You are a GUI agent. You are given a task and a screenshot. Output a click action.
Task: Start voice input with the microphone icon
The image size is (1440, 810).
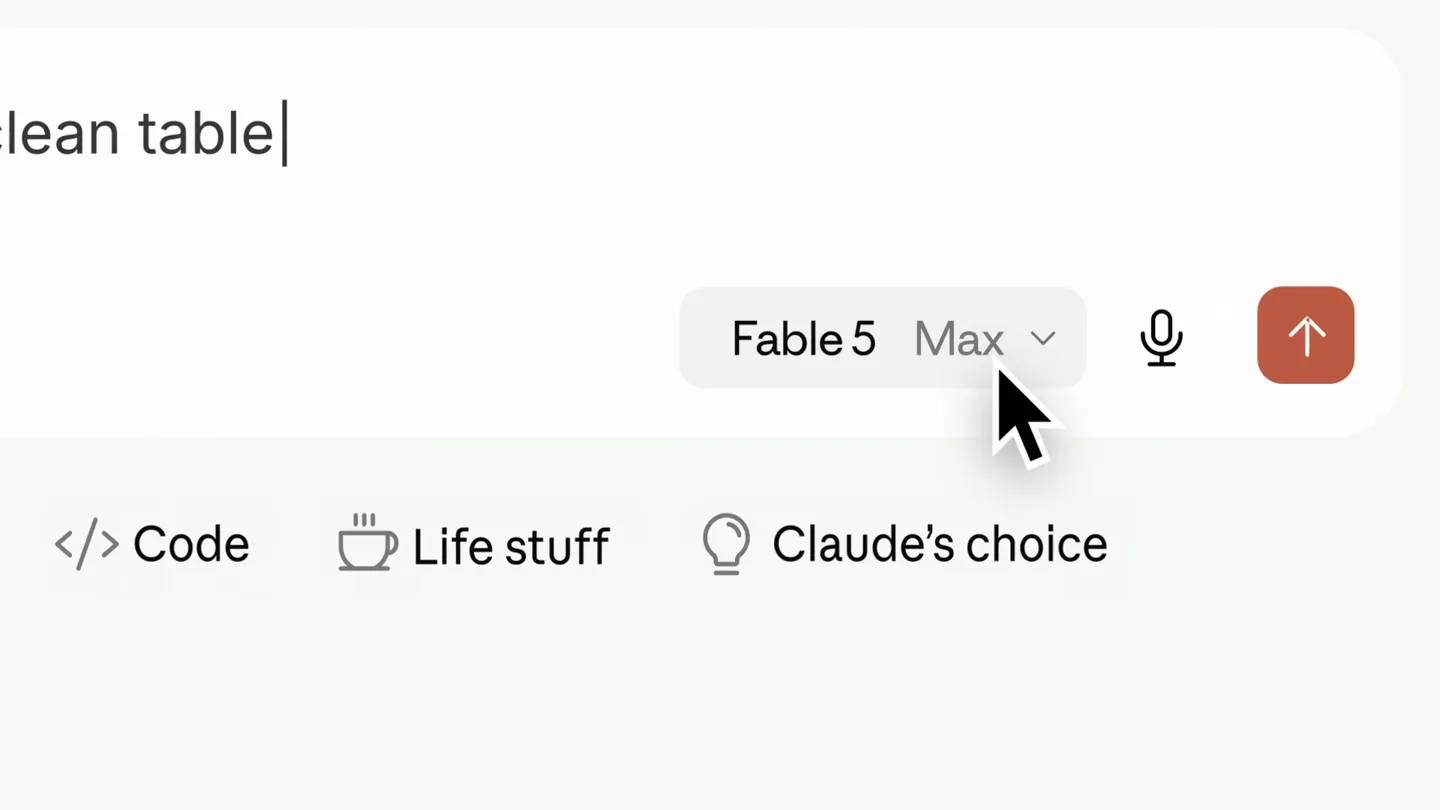[1161, 338]
